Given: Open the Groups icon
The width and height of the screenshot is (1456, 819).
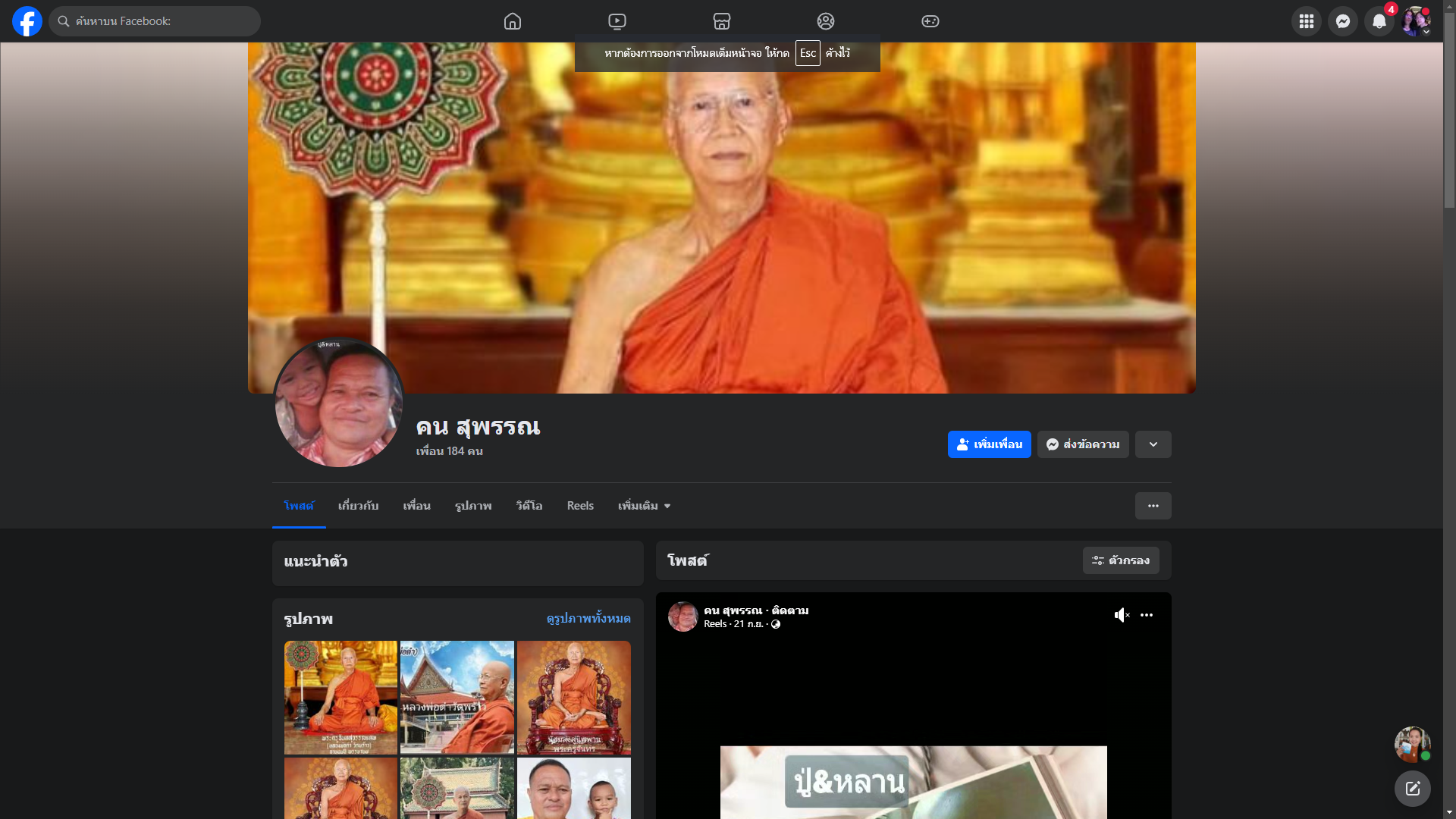Looking at the screenshot, I should (x=826, y=21).
